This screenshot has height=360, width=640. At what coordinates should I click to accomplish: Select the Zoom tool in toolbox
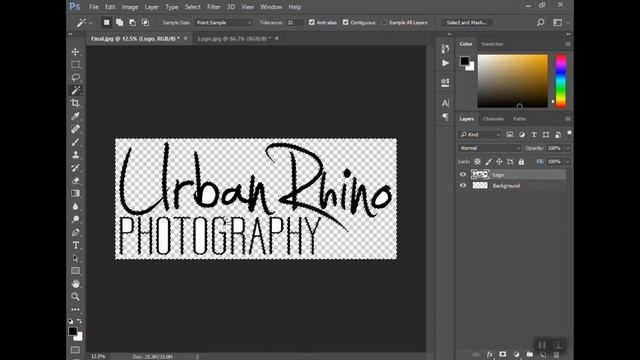tap(76, 296)
